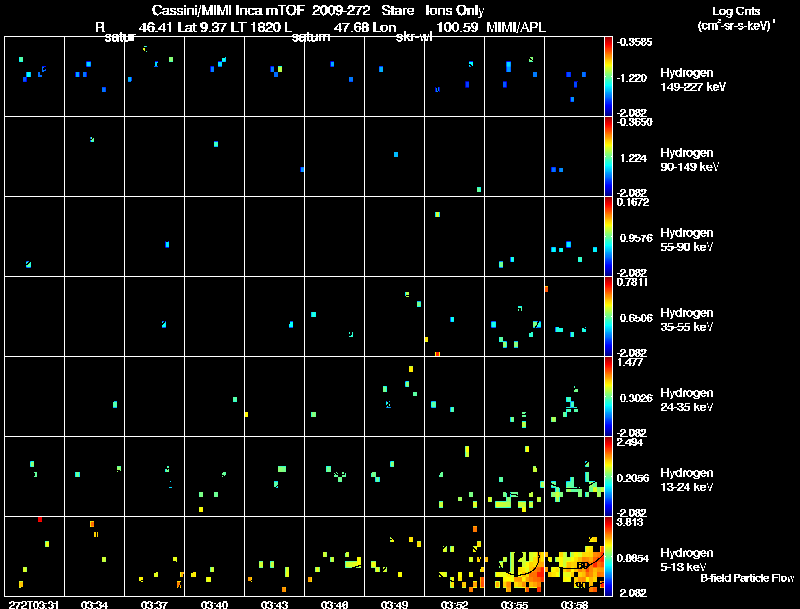Click the 03:43 time axis label
The height and width of the screenshot is (609, 800).
(274, 605)
